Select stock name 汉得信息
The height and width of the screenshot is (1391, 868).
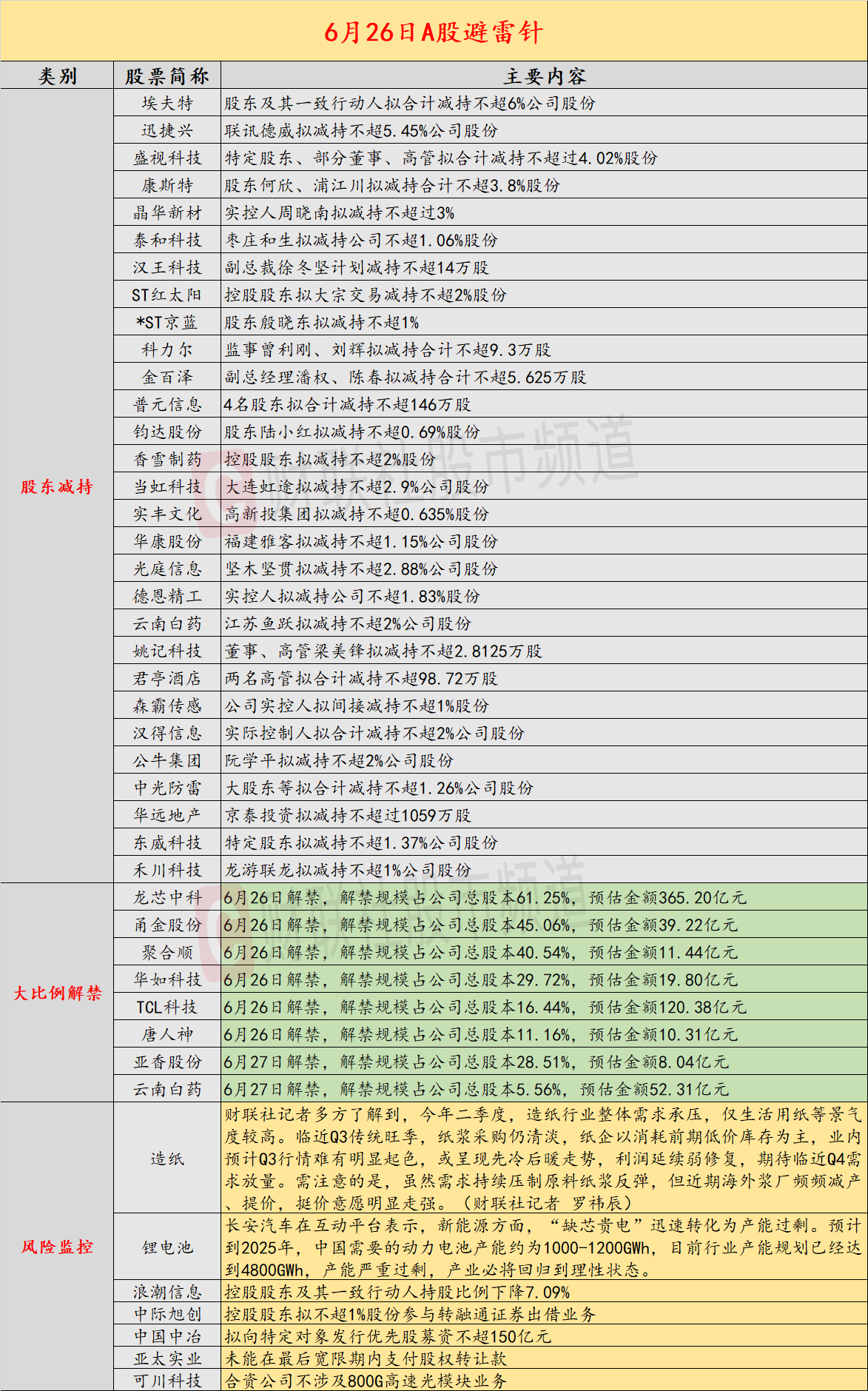(x=167, y=733)
